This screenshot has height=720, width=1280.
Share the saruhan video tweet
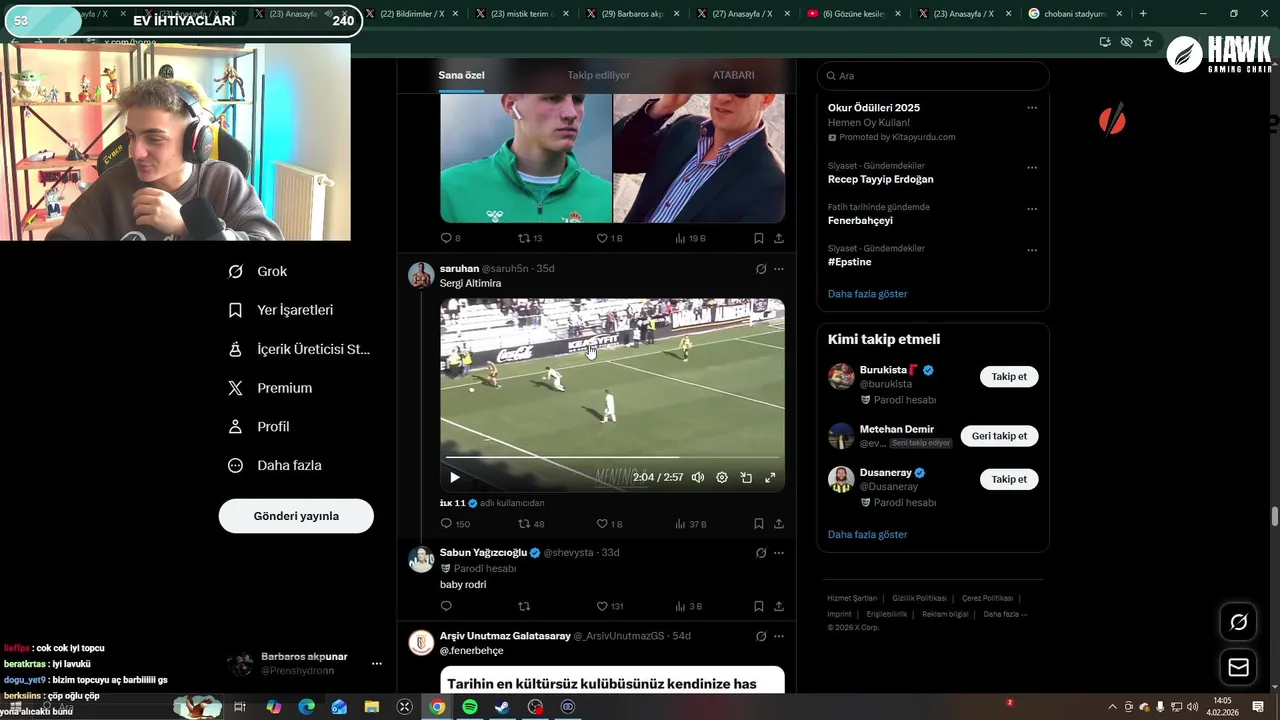778,523
